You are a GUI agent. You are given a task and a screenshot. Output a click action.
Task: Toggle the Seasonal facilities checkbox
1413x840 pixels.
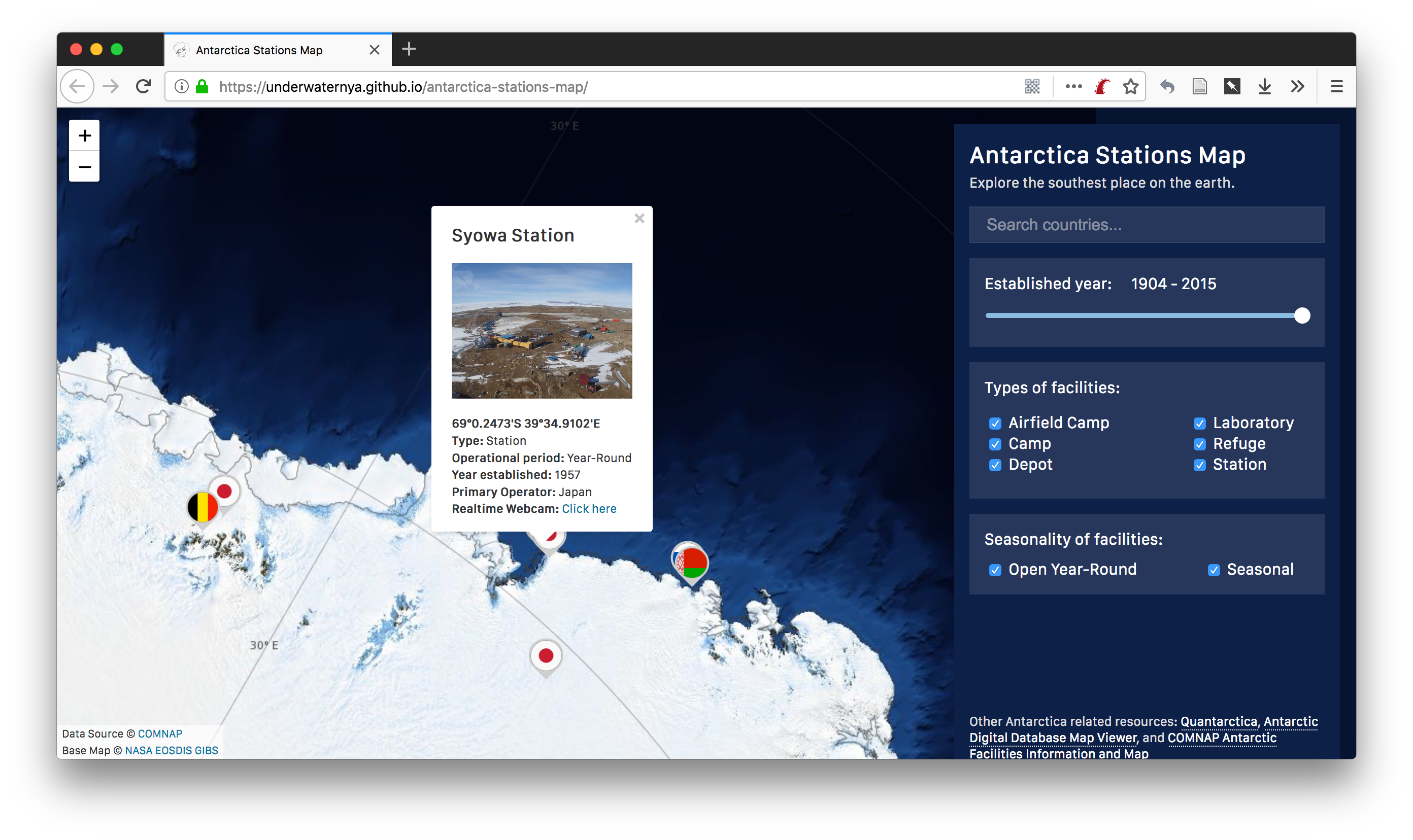click(x=1214, y=570)
